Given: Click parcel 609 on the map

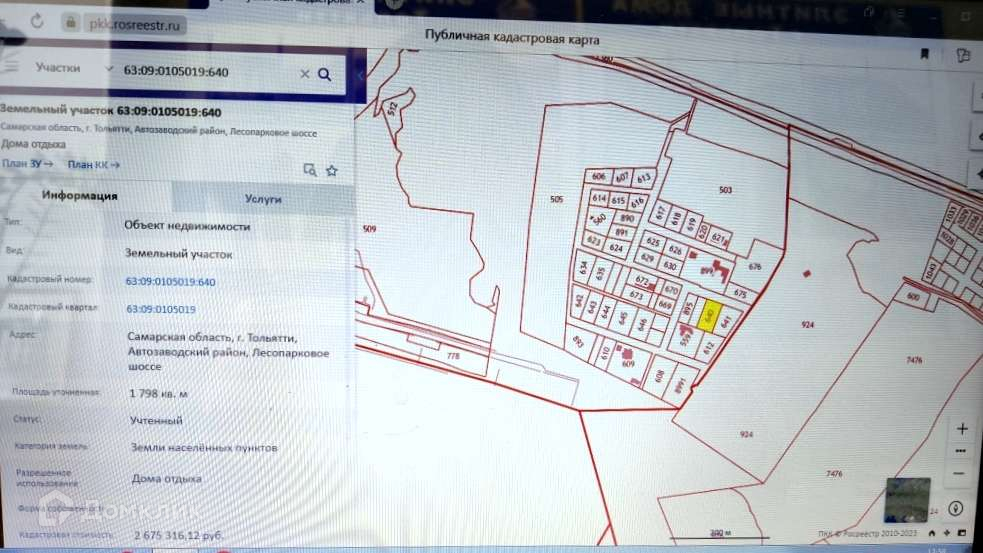Looking at the screenshot, I should click(x=628, y=364).
